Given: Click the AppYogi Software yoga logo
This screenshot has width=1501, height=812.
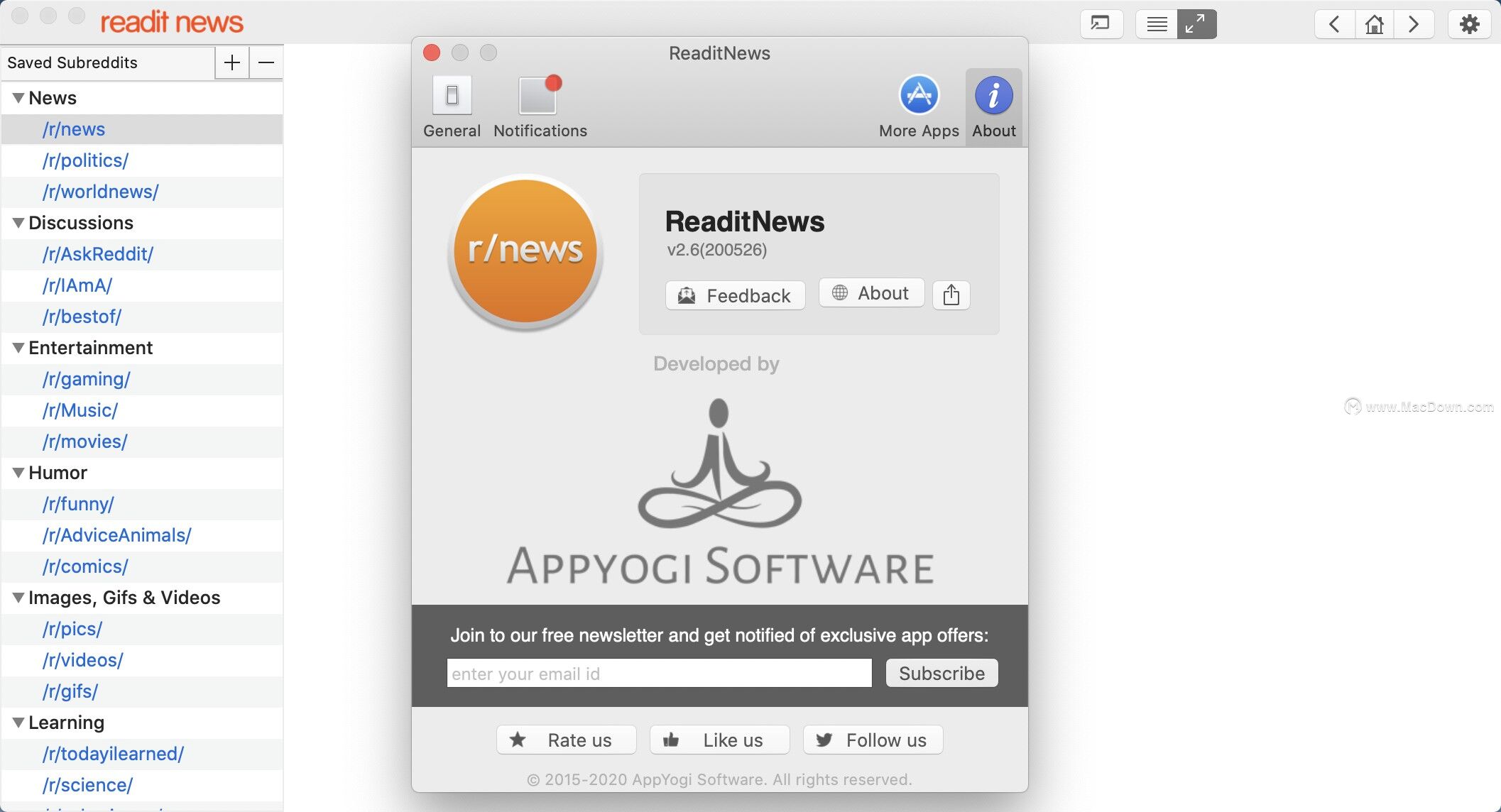Looking at the screenshot, I should [720, 491].
